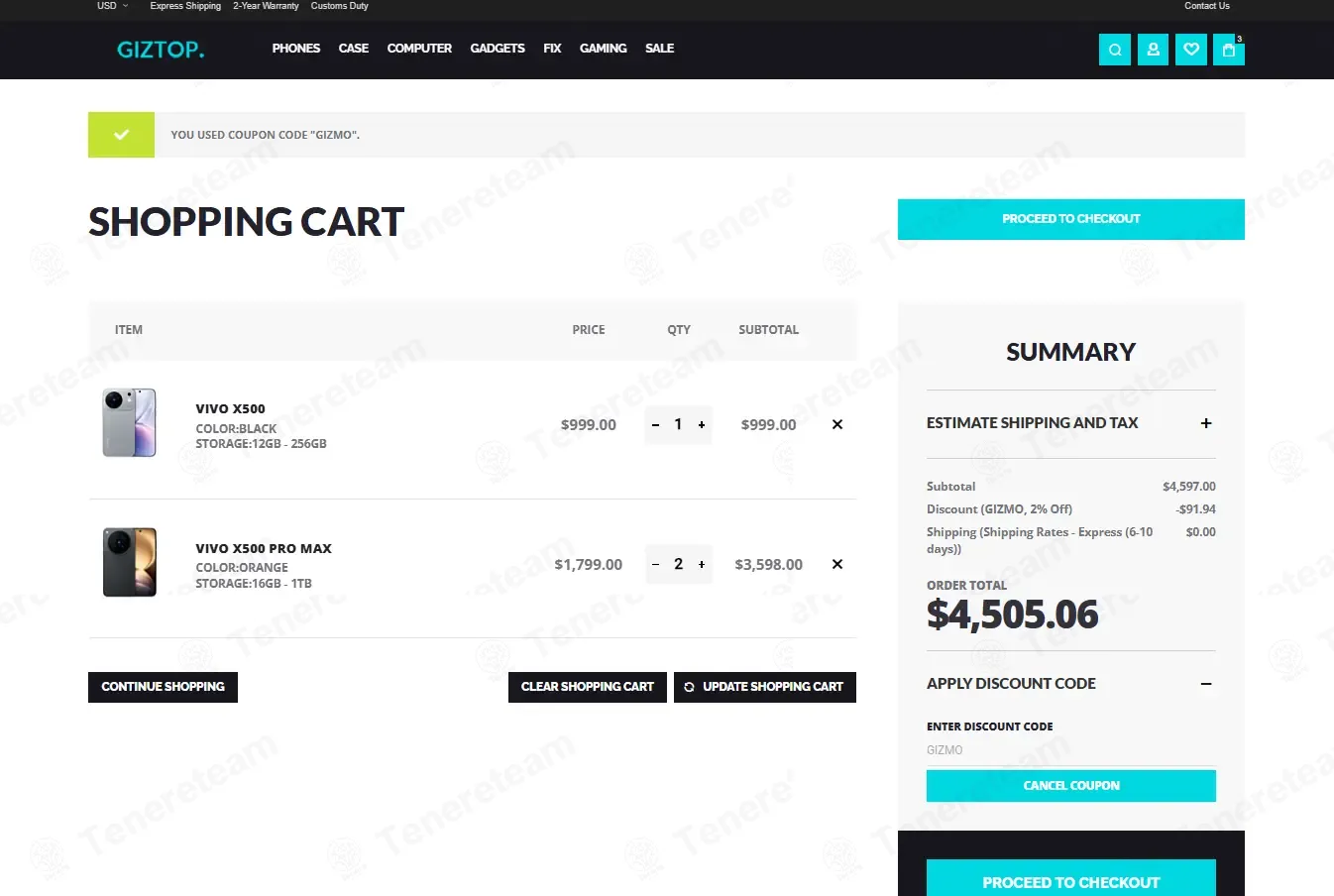Click Continue Shopping button

point(163,687)
